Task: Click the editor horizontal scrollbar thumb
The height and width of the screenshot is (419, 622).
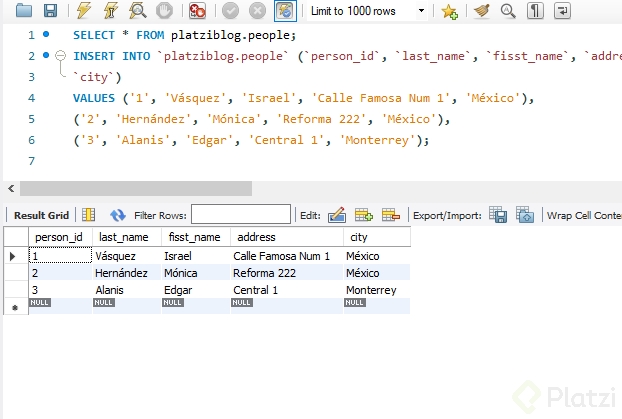Action: pos(136,188)
